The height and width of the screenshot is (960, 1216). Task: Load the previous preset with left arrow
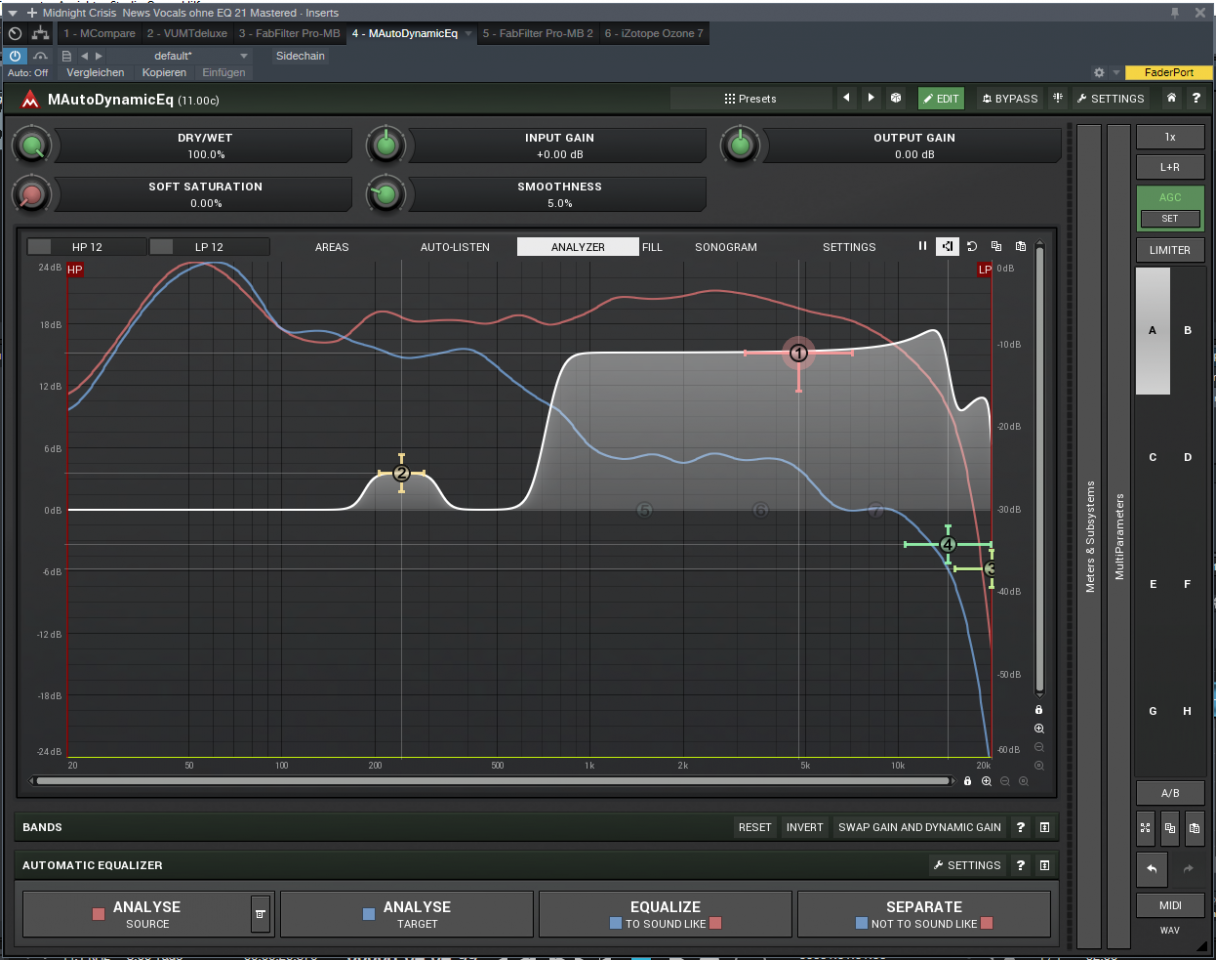pyautogui.click(x=847, y=98)
